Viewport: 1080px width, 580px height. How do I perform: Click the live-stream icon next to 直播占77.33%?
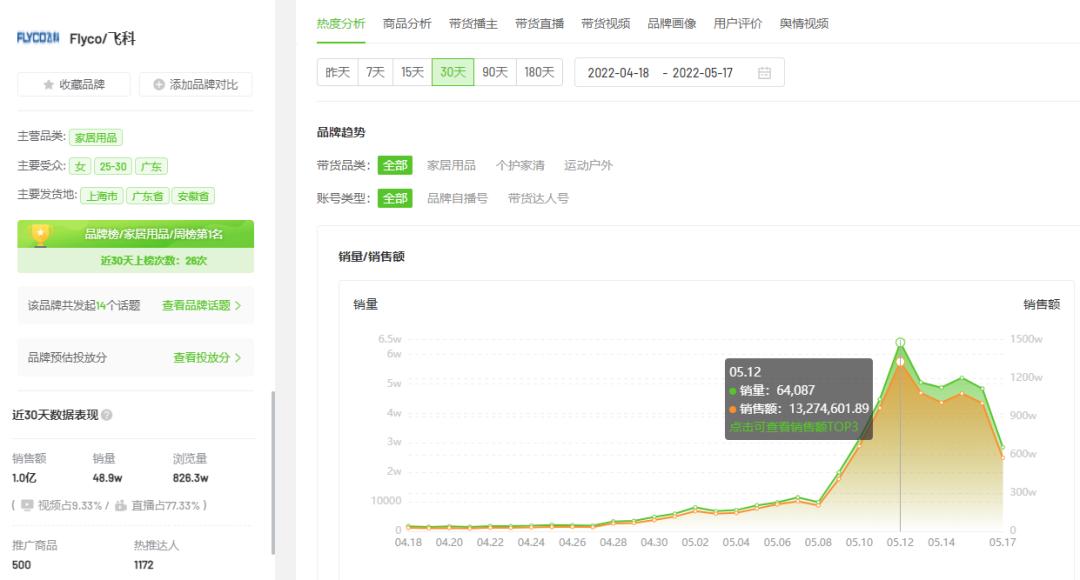point(122,505)
